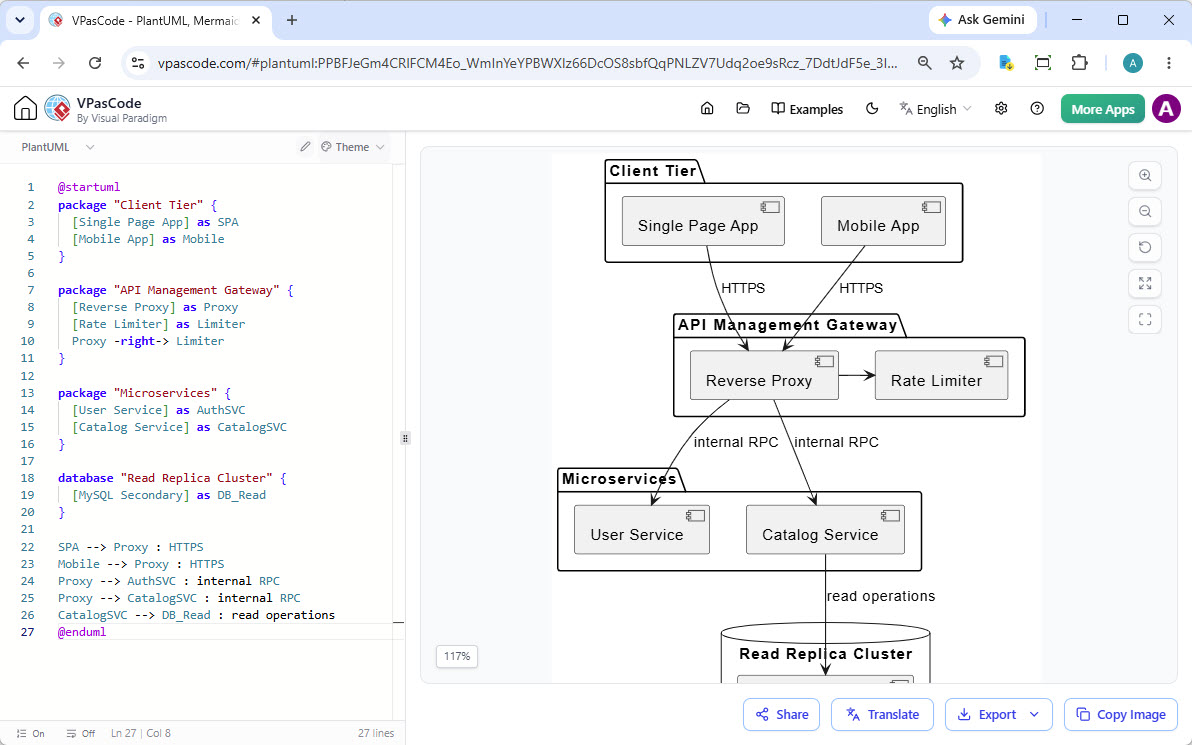The image size is (1192, 745).
Task: Click the More Apps button
Action: (1102, 109)
